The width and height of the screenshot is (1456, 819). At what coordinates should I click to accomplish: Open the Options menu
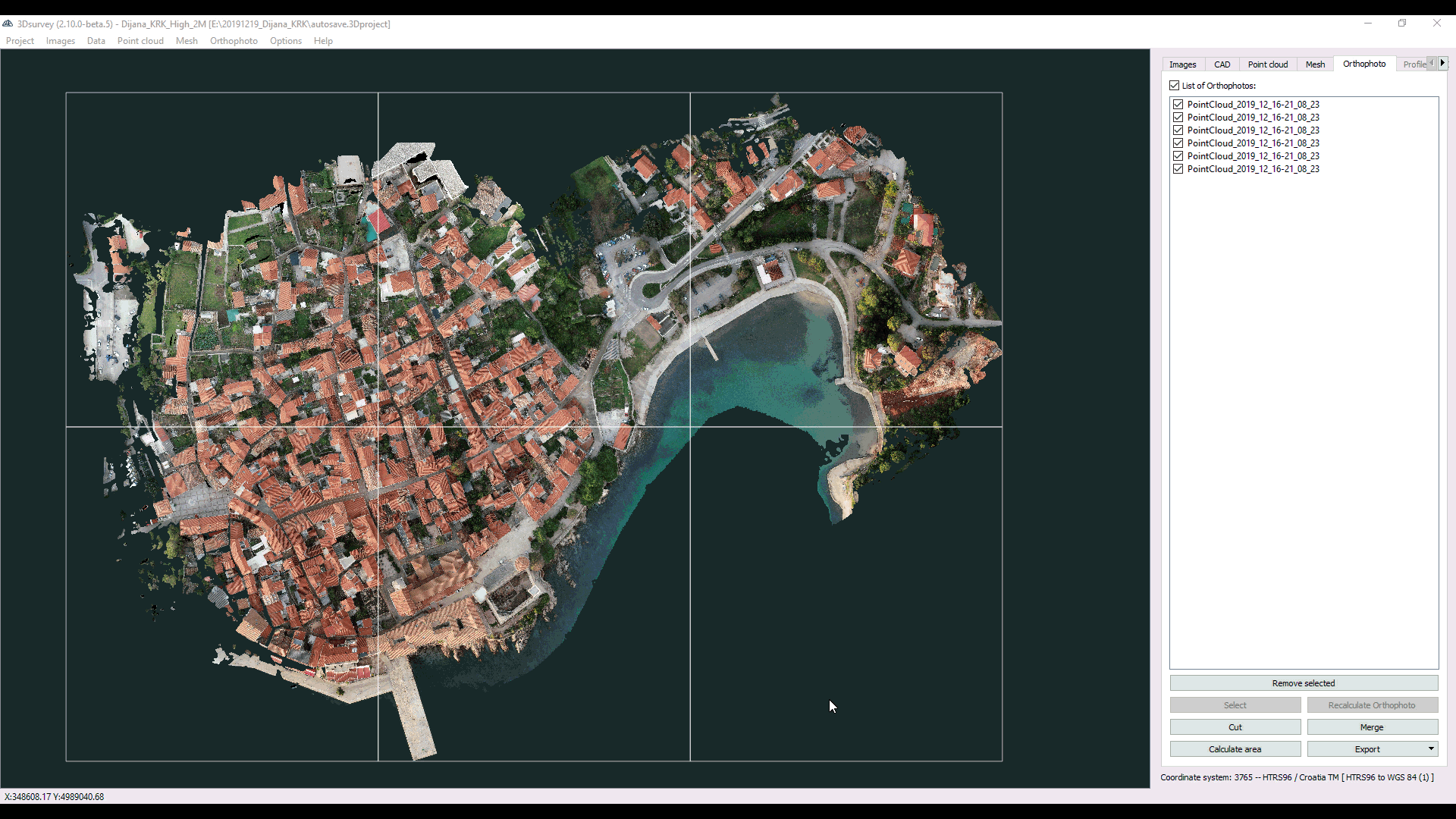click(x=285, y=41)
